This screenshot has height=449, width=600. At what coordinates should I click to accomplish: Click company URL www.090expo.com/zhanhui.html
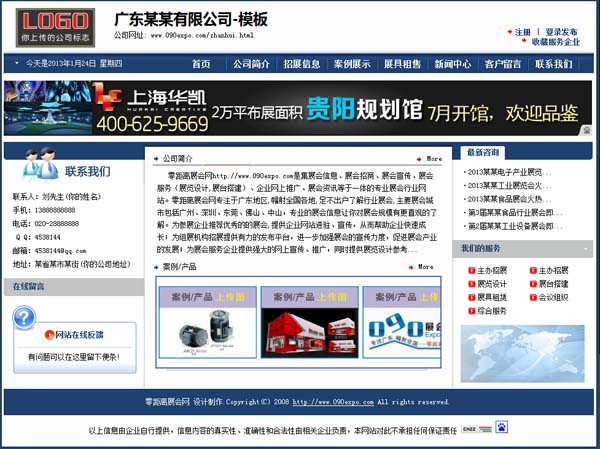tap(202, 36)
